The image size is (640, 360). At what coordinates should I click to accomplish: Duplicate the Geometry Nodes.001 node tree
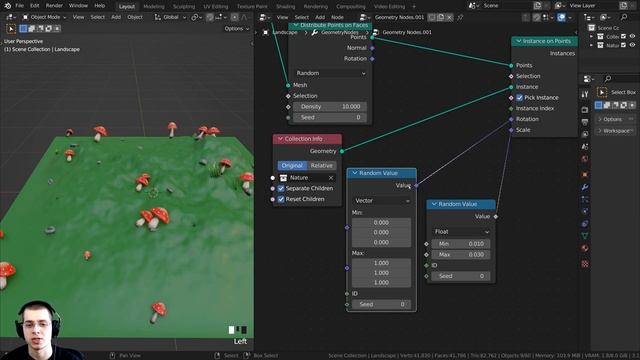(441, 17)
